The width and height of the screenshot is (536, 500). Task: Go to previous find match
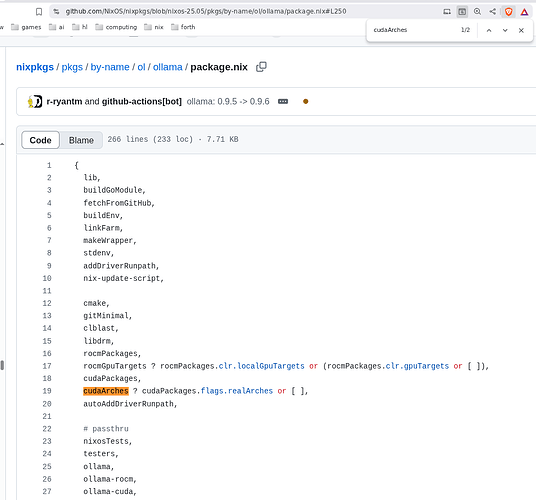click(489, 30)
